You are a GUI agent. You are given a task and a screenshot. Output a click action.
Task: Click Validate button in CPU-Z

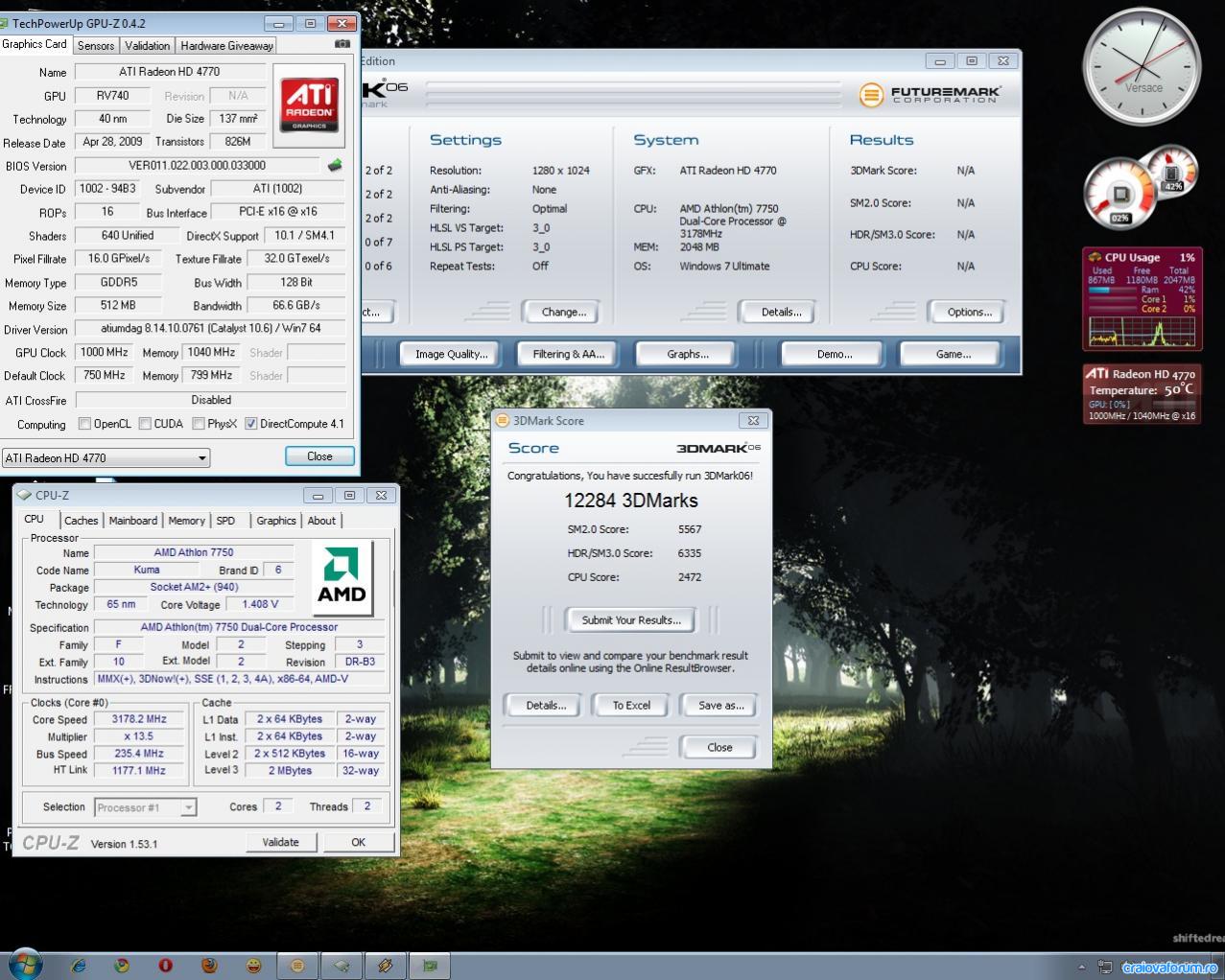point(280,842)
